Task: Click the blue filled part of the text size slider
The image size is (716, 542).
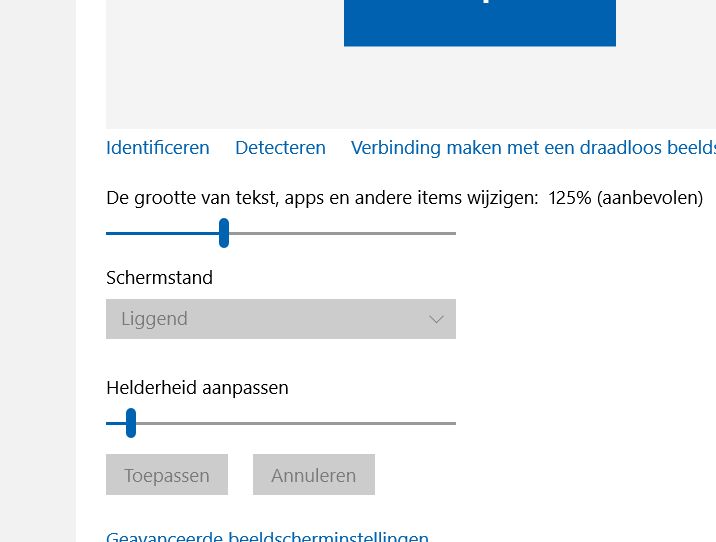Action: pyautogui.click(x=162, y=233)
